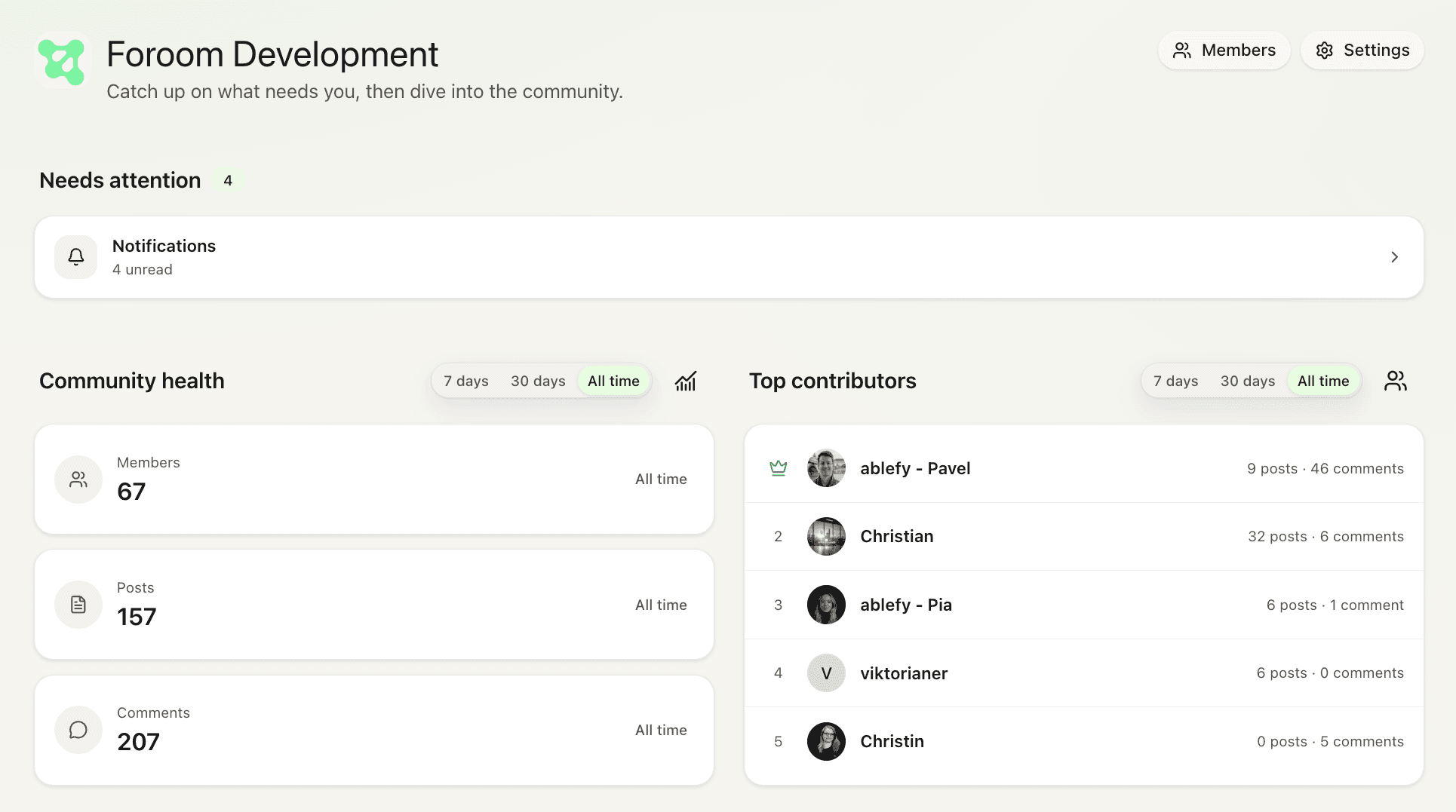
Task: Open the Notifications 4 unread row
Action: point(729,257)
